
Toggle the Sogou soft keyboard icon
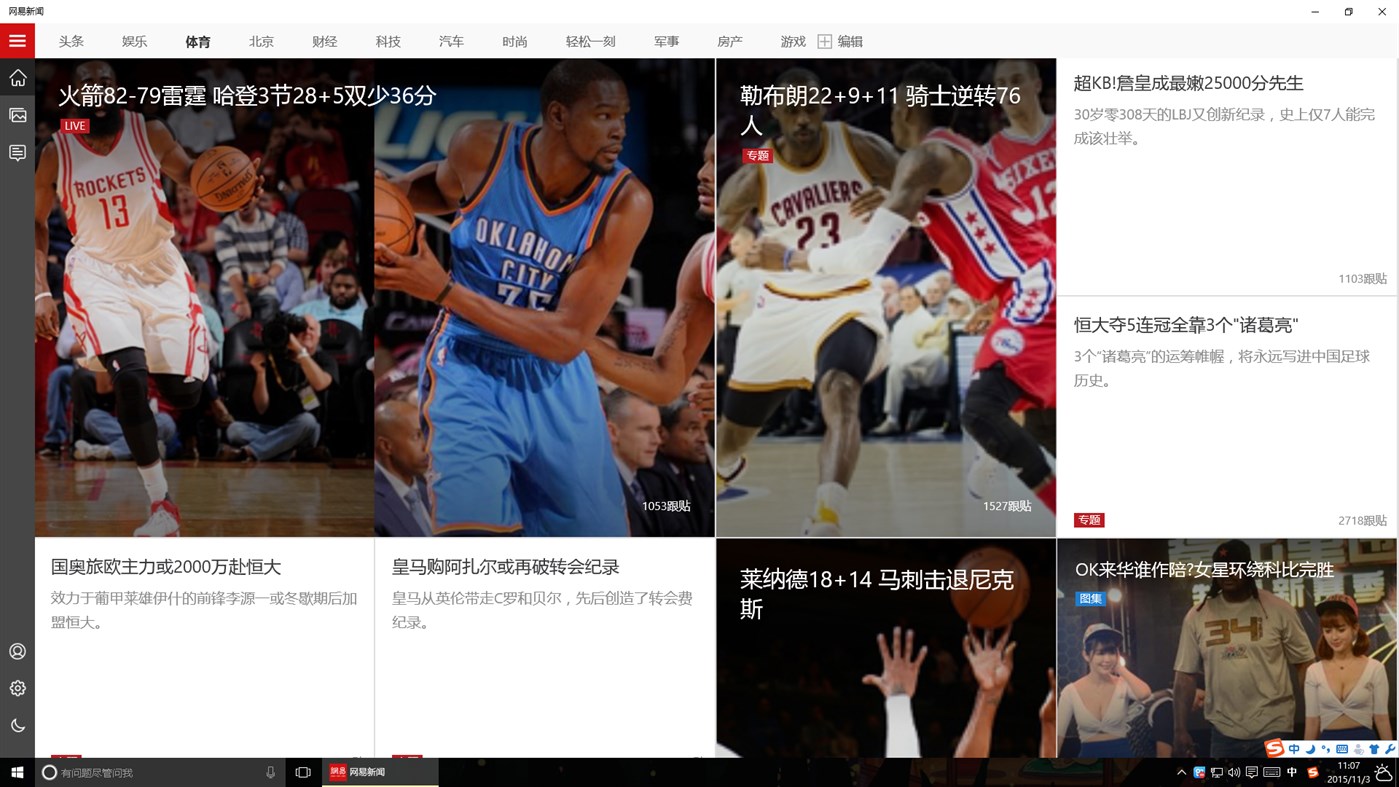pyautogui.click(x=1343, y=748)
